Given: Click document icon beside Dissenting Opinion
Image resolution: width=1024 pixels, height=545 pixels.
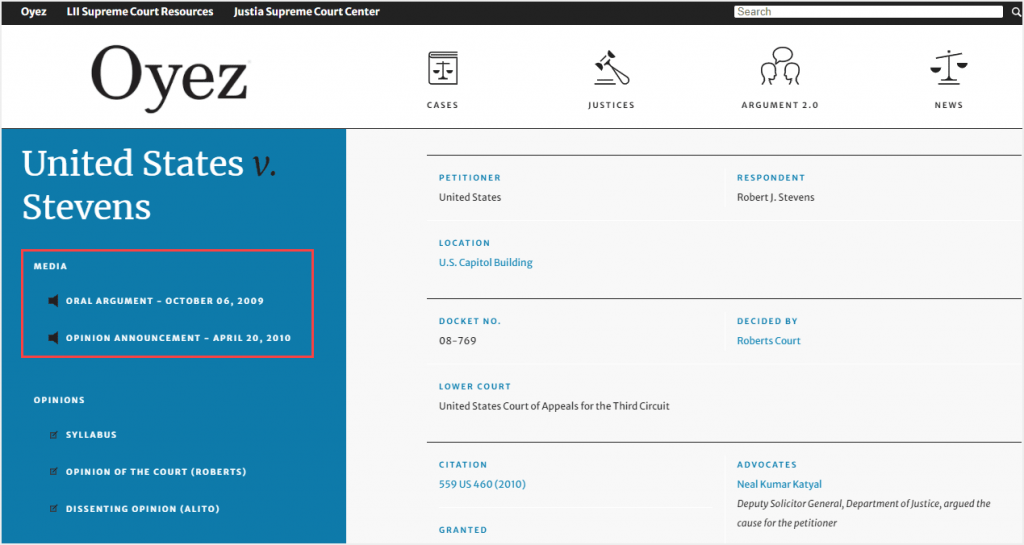Looking at the screenshot, I should click(x=54, y=508).
